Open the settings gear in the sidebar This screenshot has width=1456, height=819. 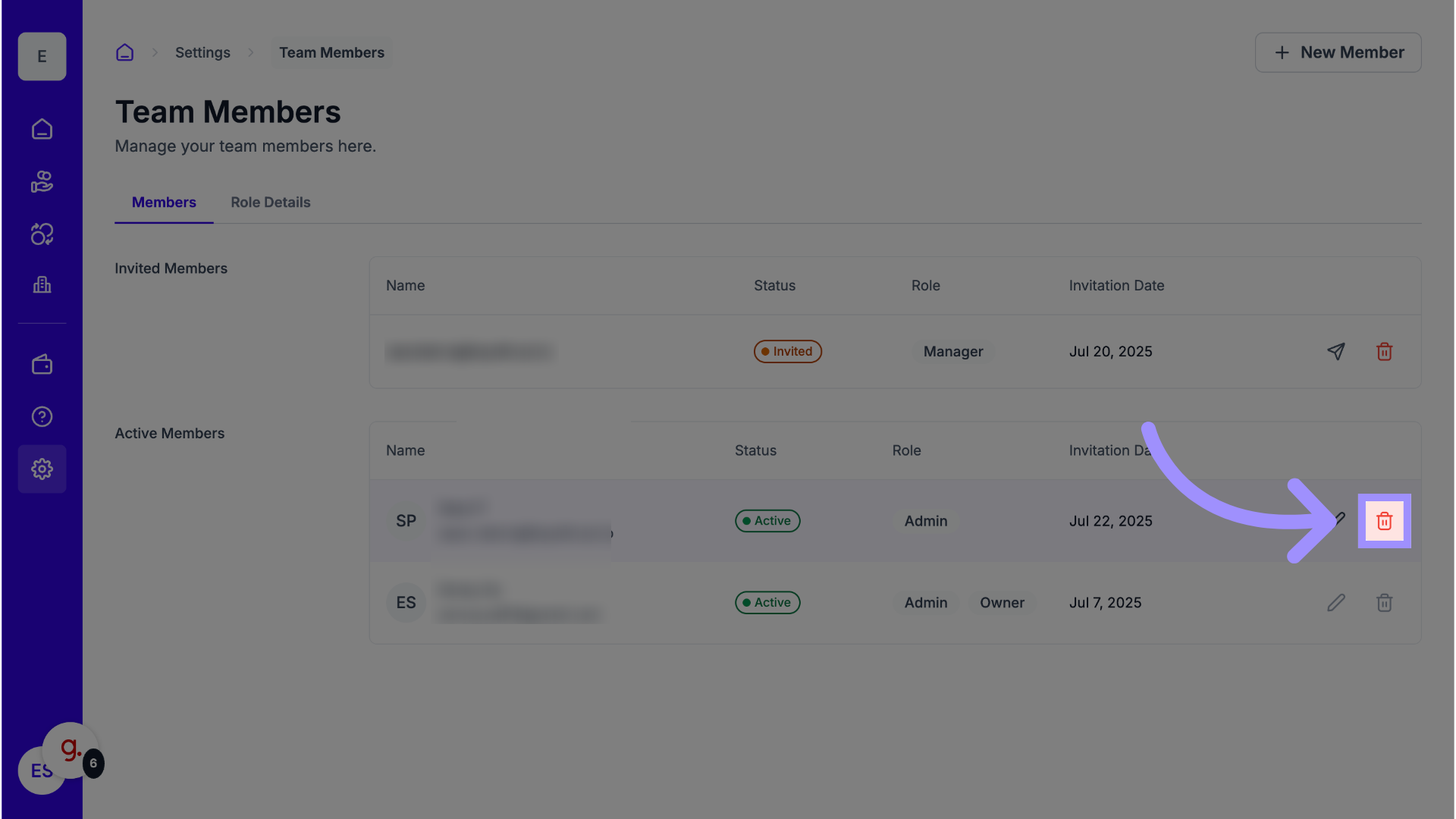42,469
